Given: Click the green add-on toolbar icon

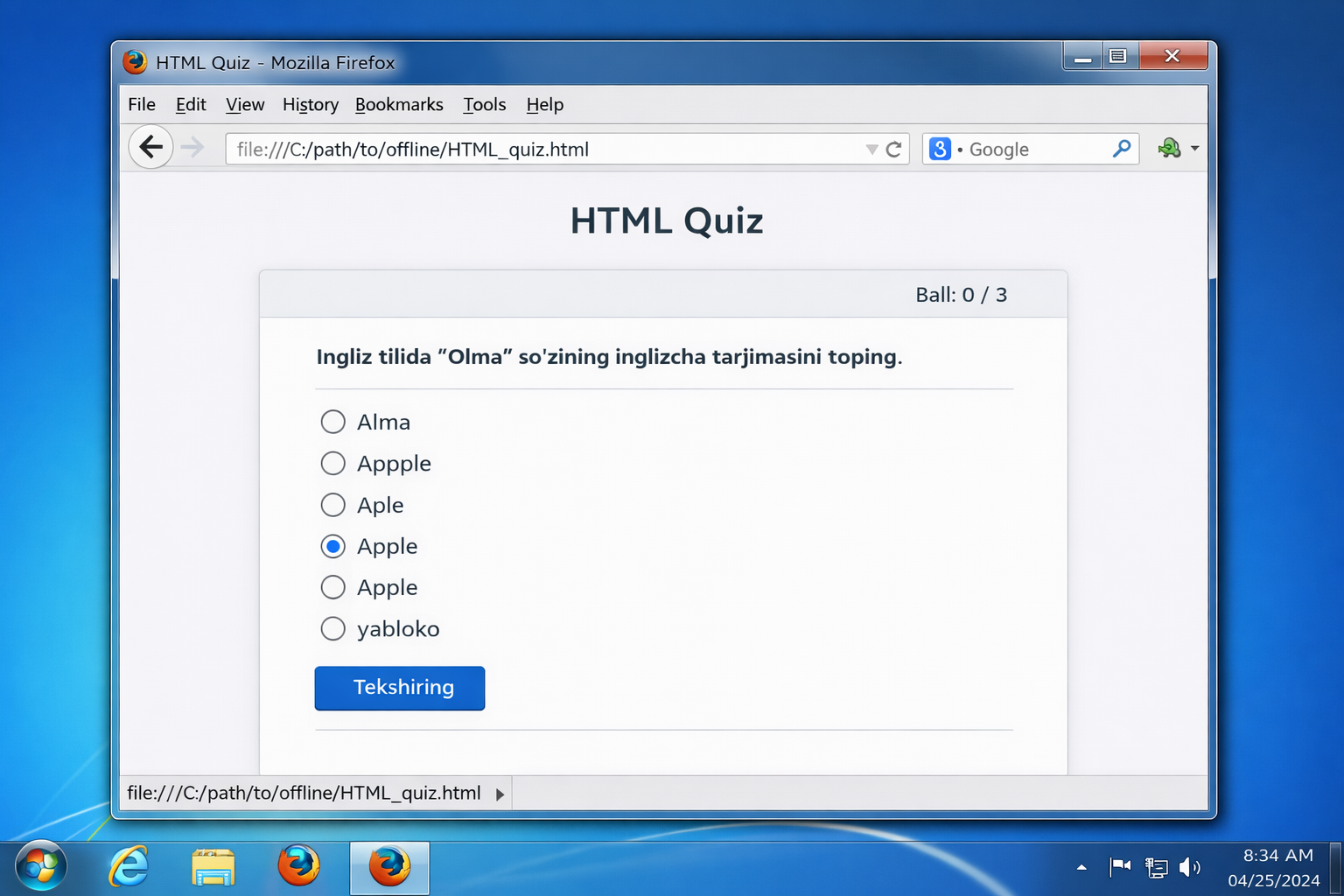Looking at the screenshot, I should pyautogui.click(x=1169, y=148).
